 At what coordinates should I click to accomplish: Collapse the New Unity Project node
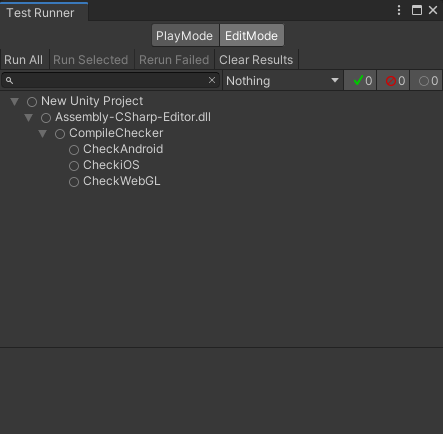pos(14,102)
